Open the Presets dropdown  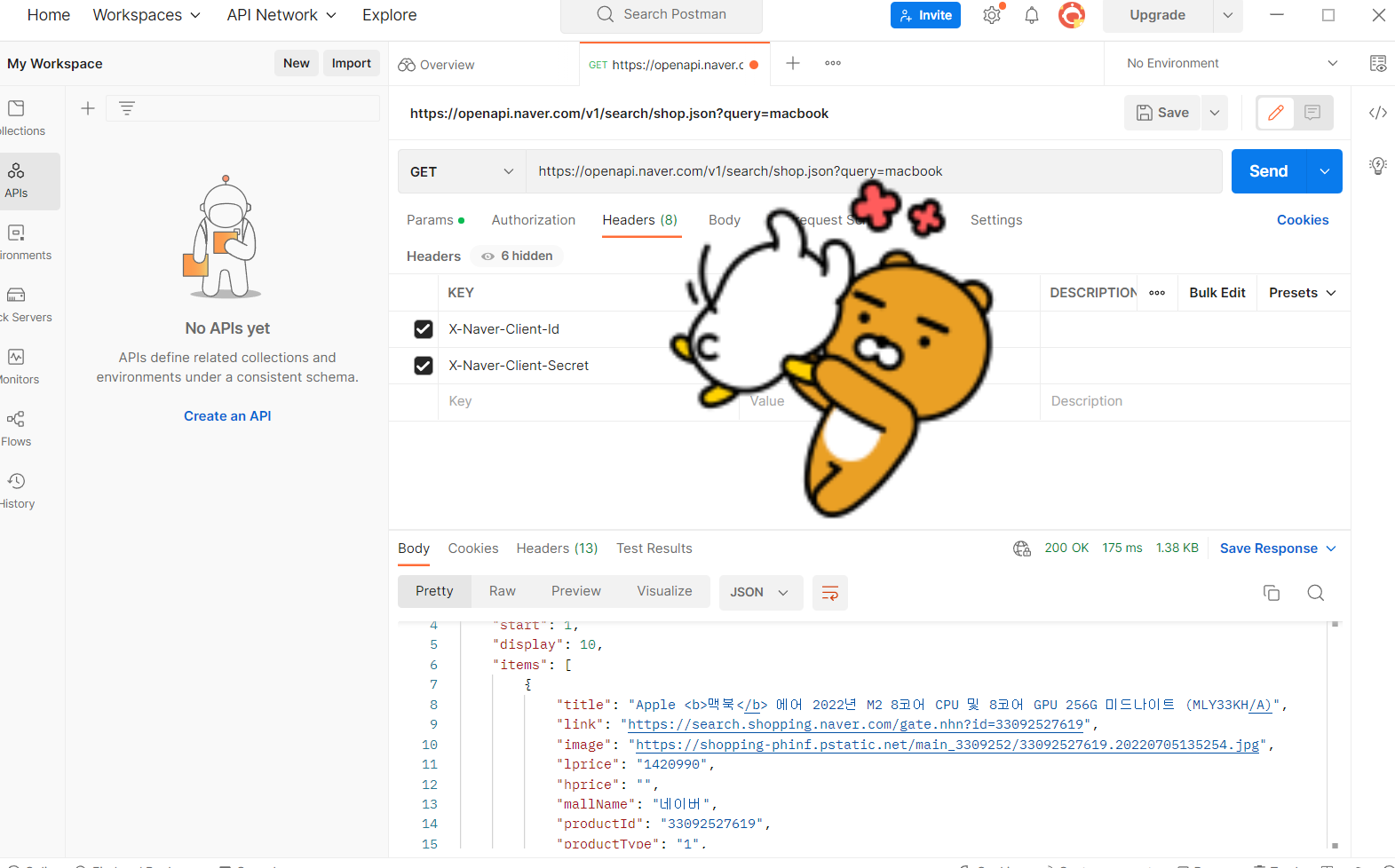[1303, 293]
